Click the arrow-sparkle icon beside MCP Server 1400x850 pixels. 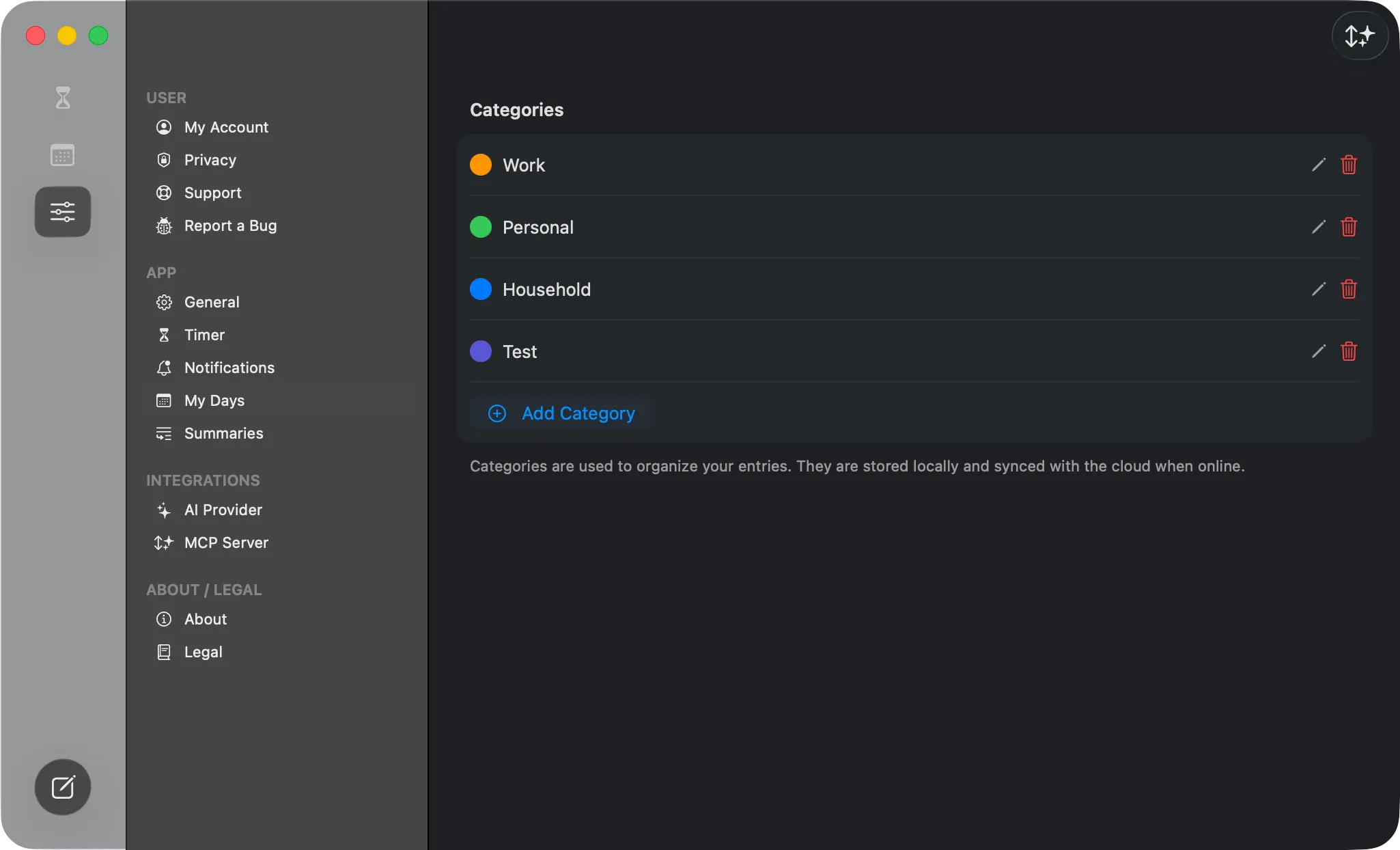tap(164, 543)
